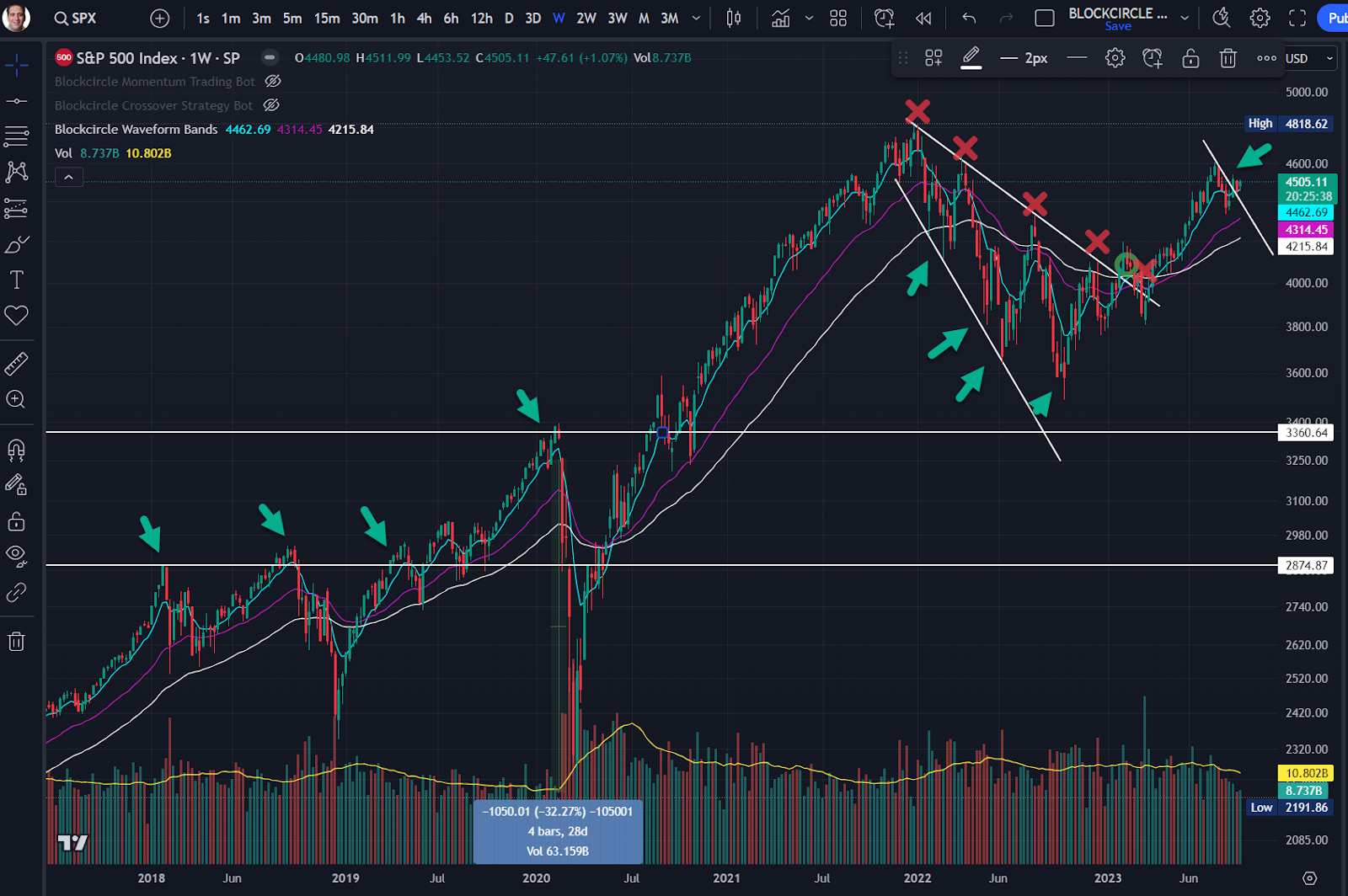The width and height of the screenshot is (1348, 896).
Task: Collapse the indicator legend
Action: coord(68,177)
